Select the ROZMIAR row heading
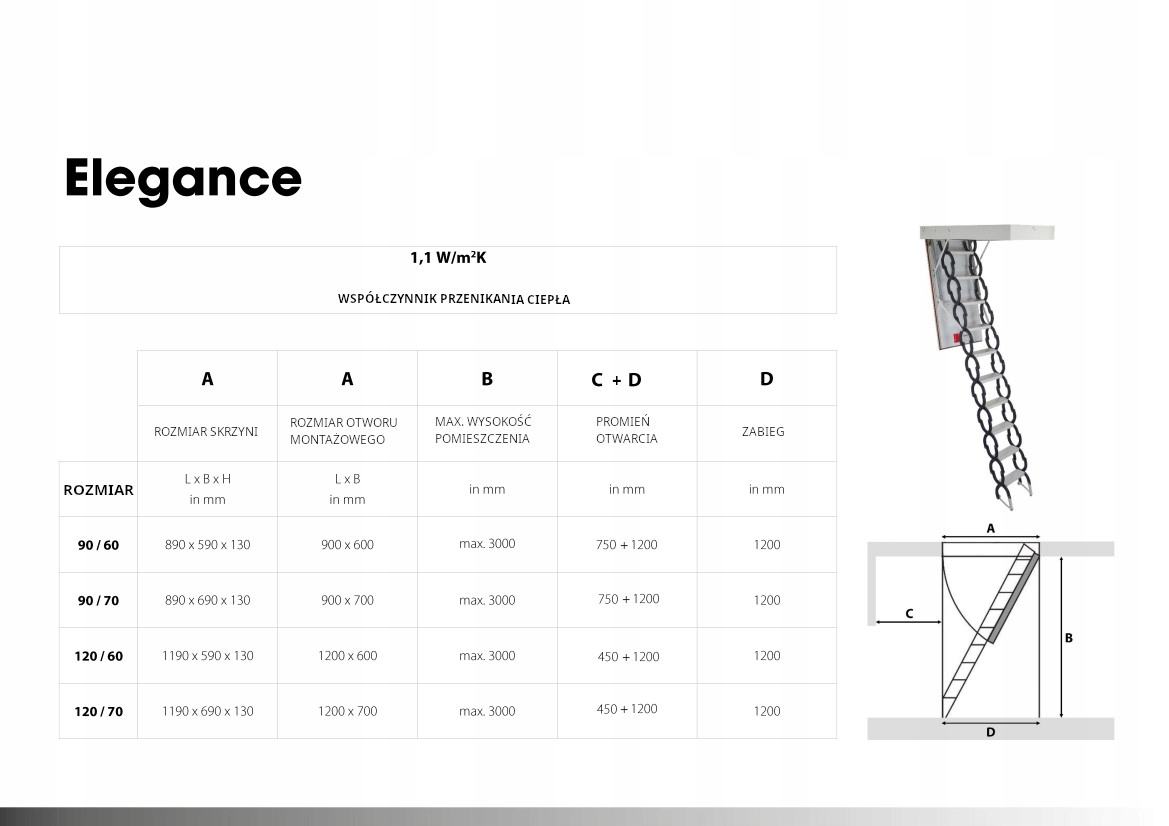 click(98, 490)
